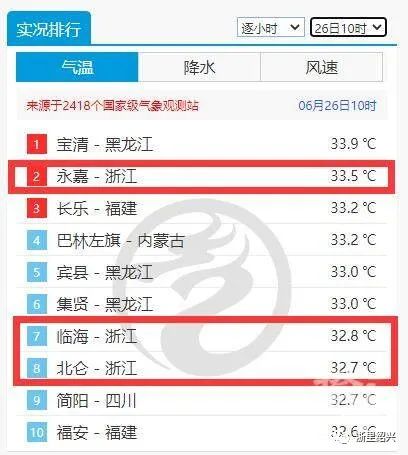408x455 pixels.
Task: Click the blue rank 5 badge
Action: pos(37,272)
